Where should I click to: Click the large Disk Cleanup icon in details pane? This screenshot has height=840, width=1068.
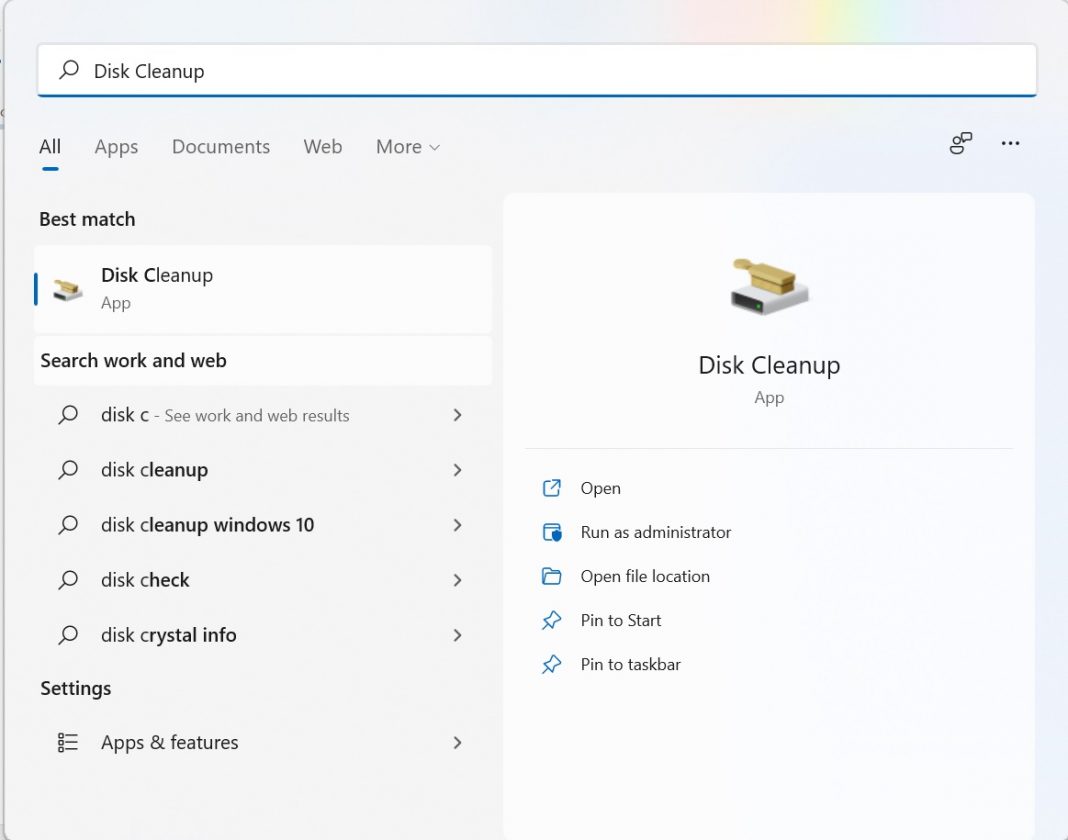tap(768, 286)
